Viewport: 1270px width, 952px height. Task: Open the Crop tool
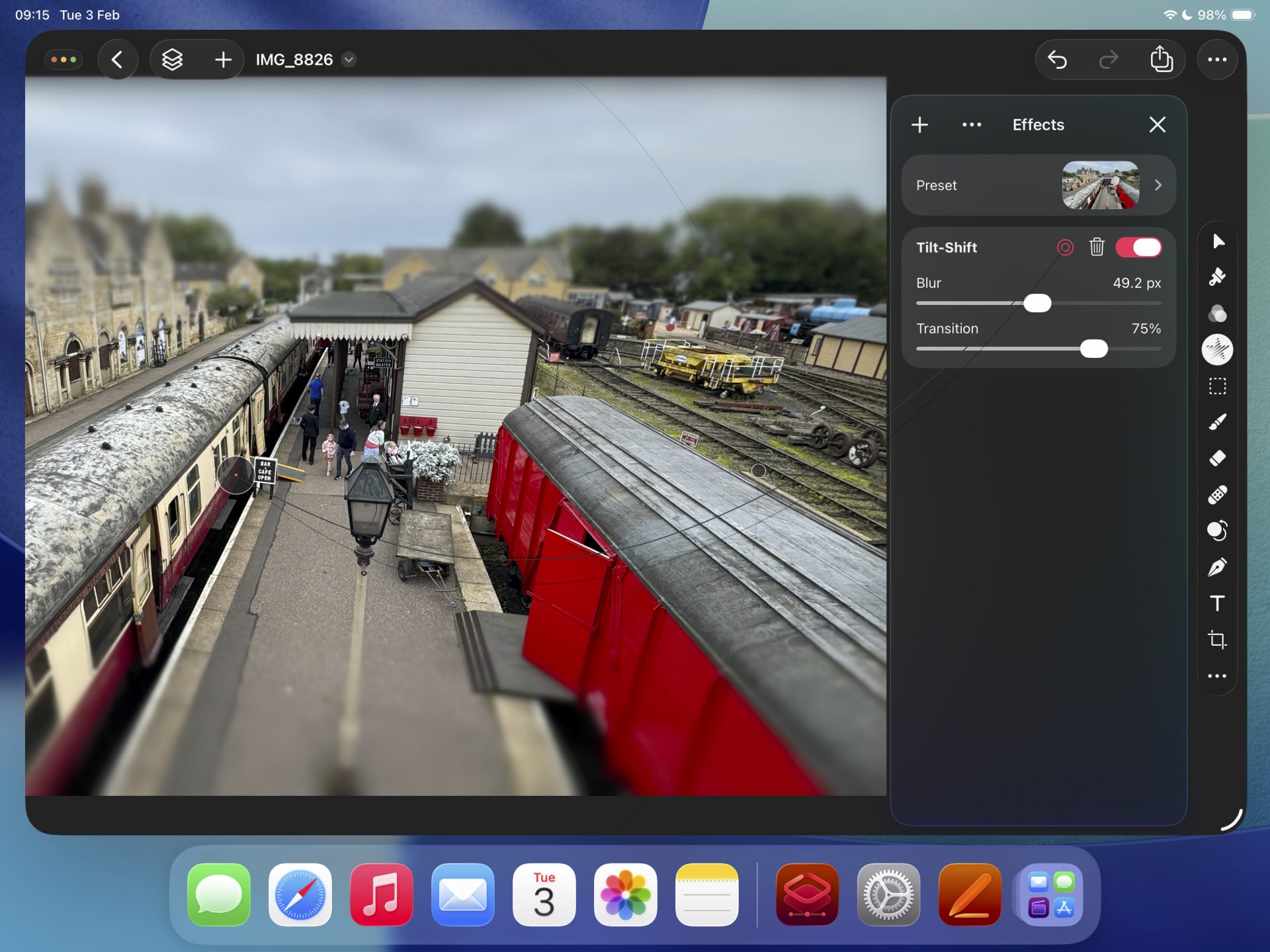(1217, 640)
